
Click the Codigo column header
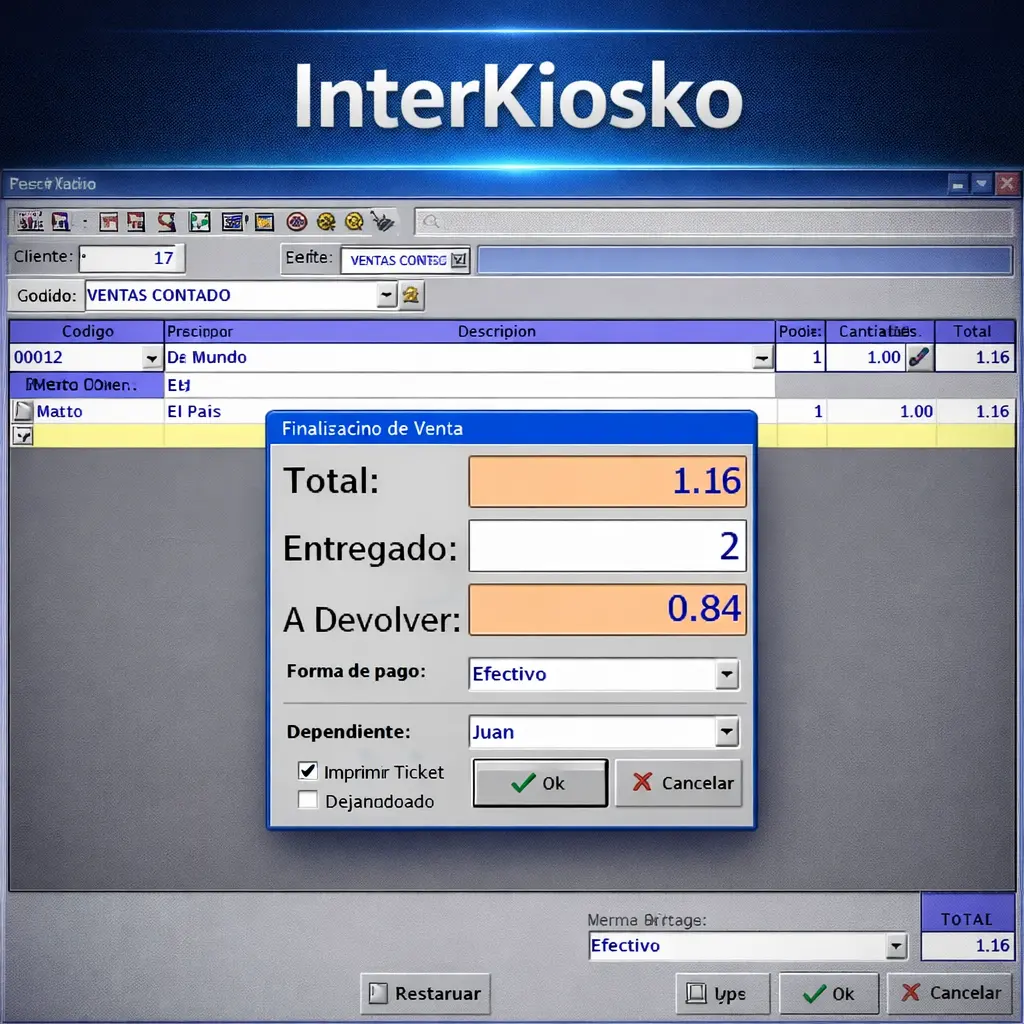(87, 331)
